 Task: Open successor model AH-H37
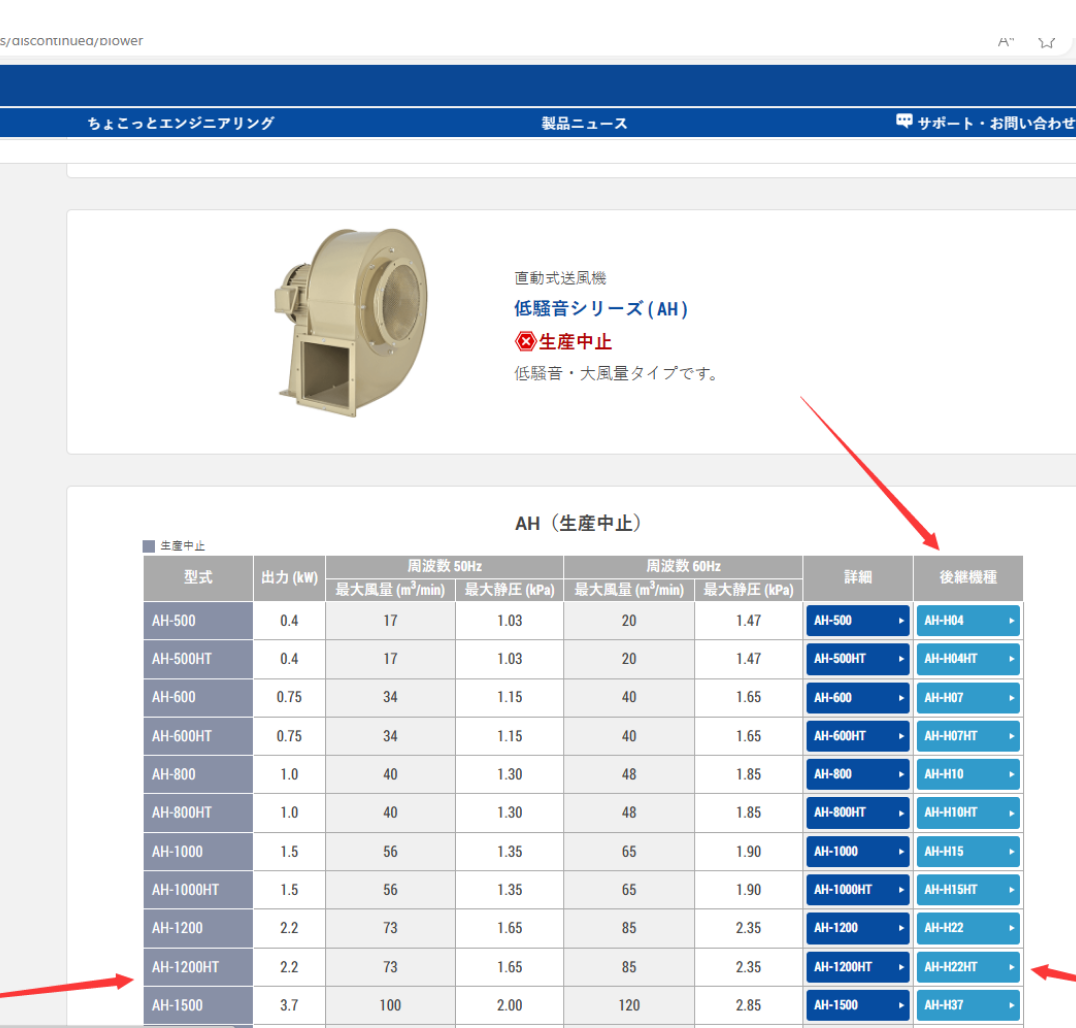(x=967, y=1005)
